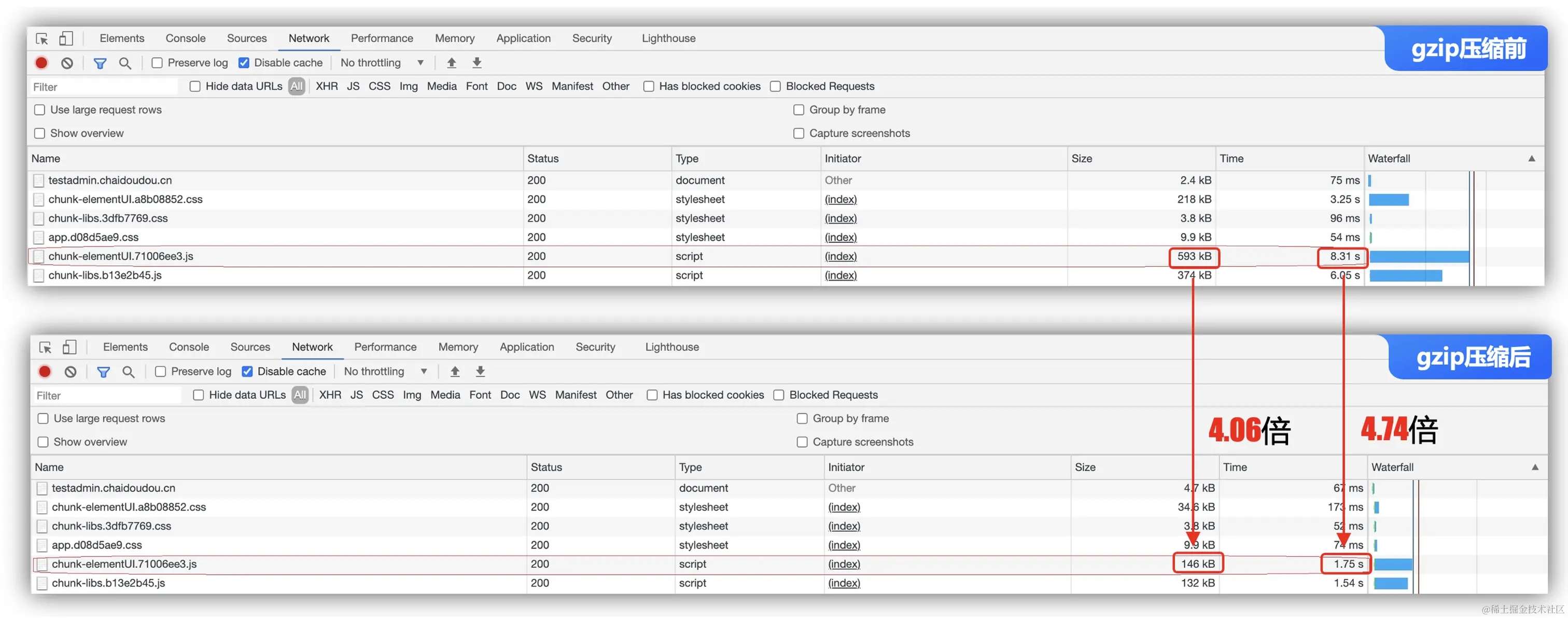This screenshot has height=618, width=1568.
Task: Import HAR file icon in lower panel
Action: (x=455, y=372)
